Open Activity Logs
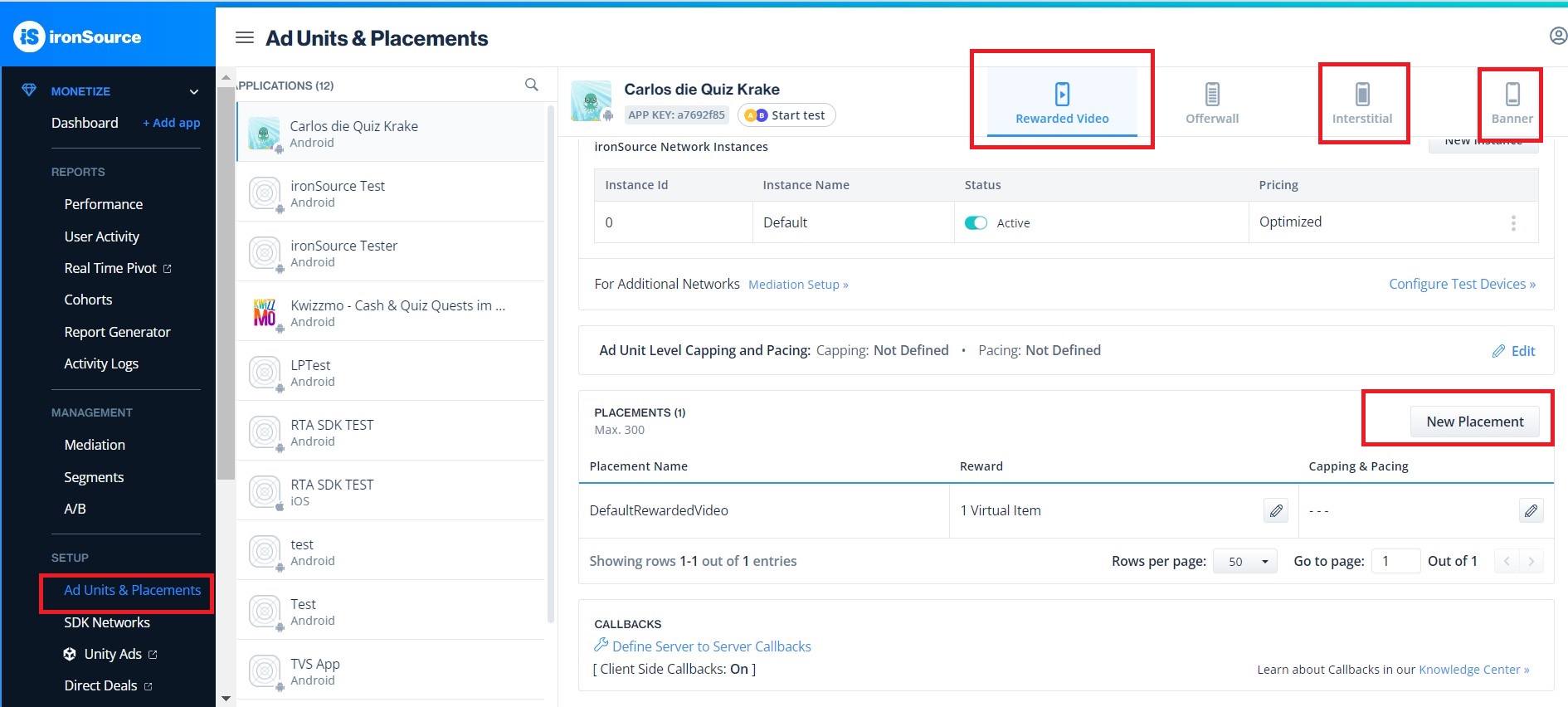The height and width of the screenshot is (707, 1568). point(101,363)
